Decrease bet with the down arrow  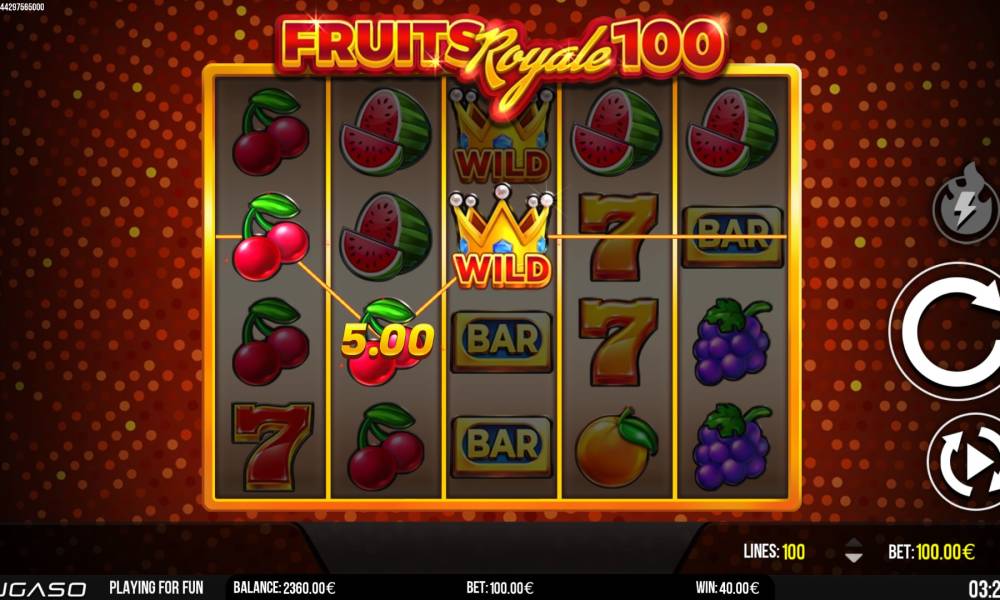click(853, 557)
